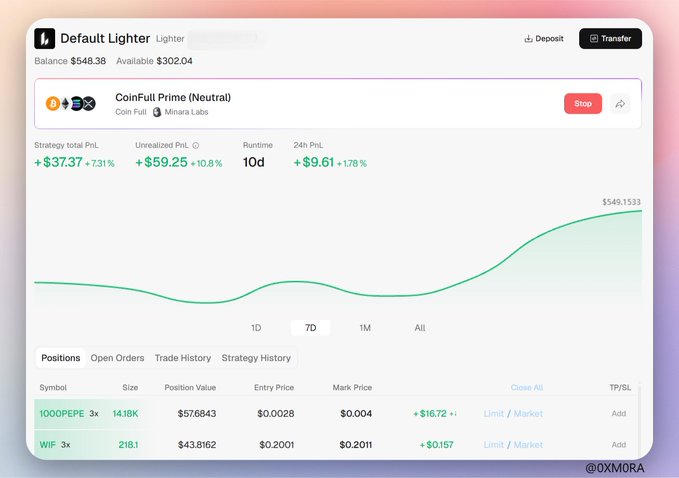Screen dimensions: 679x478
Task: Open the Deposit option
Action: click(544, 39)
